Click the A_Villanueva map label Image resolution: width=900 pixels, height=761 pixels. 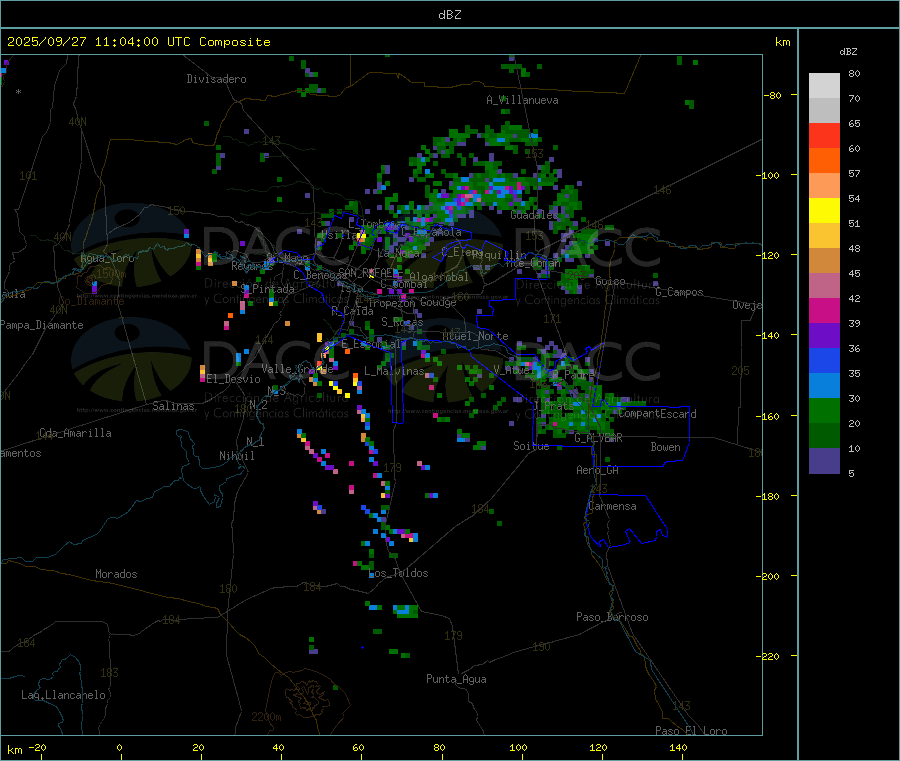pos(522,100)
